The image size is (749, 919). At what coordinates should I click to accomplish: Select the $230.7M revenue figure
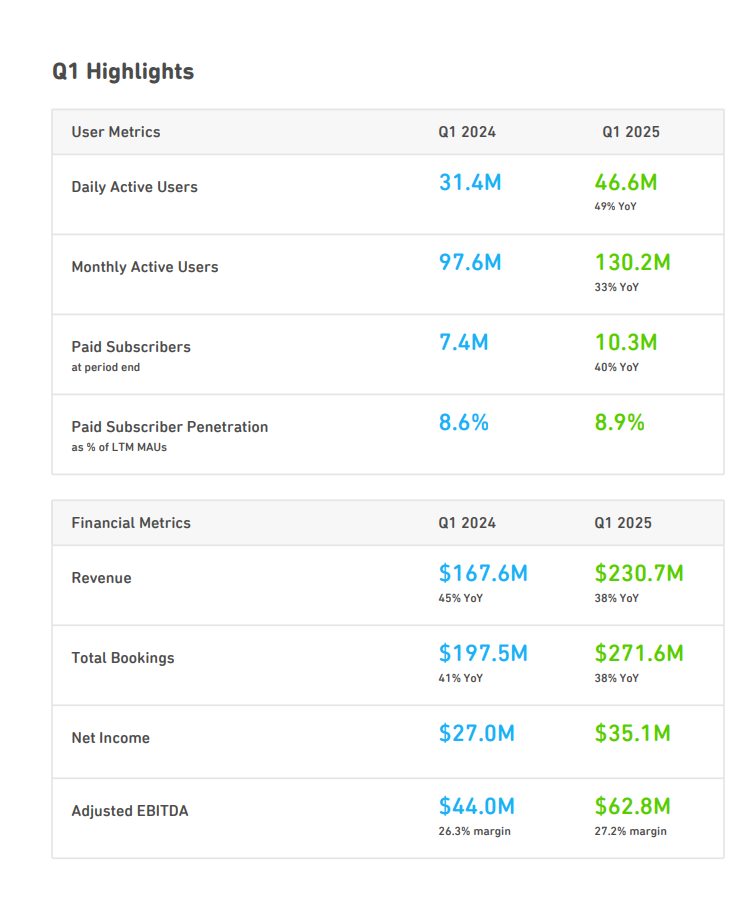point(639,573)
